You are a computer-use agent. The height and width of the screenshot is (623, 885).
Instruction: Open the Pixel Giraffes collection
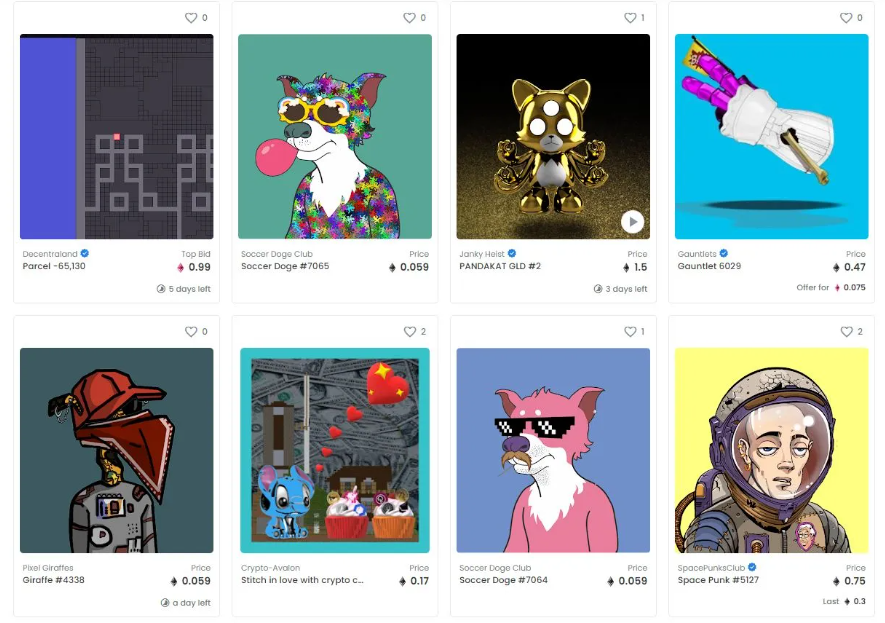(48, 568)
